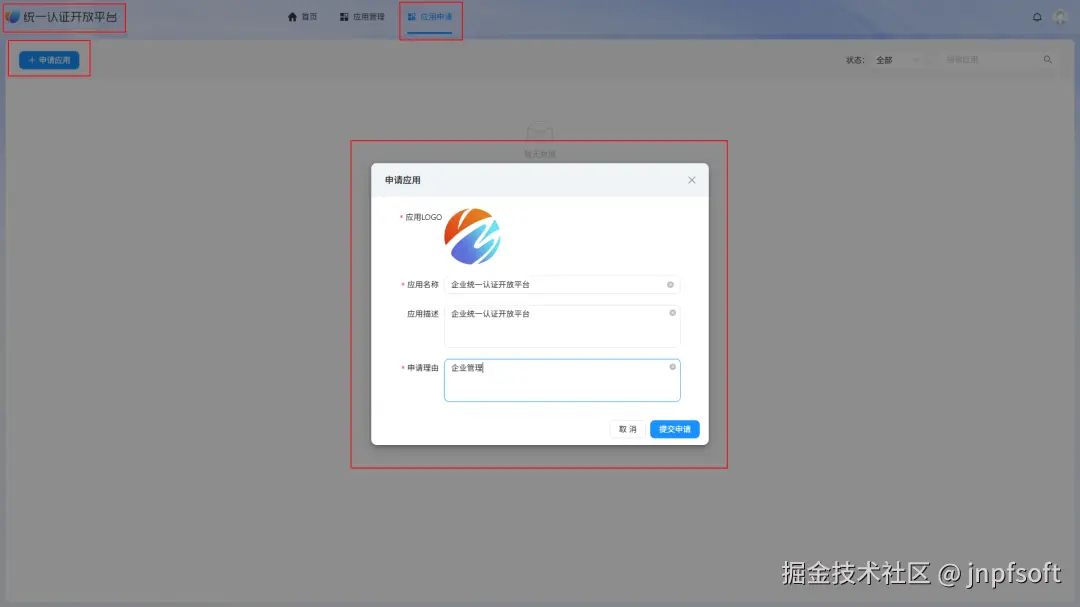The width and height of the screenshot is (1080, 607).
Task: Focus the 应用名称 input field
Action: click(x=562, y=285)
